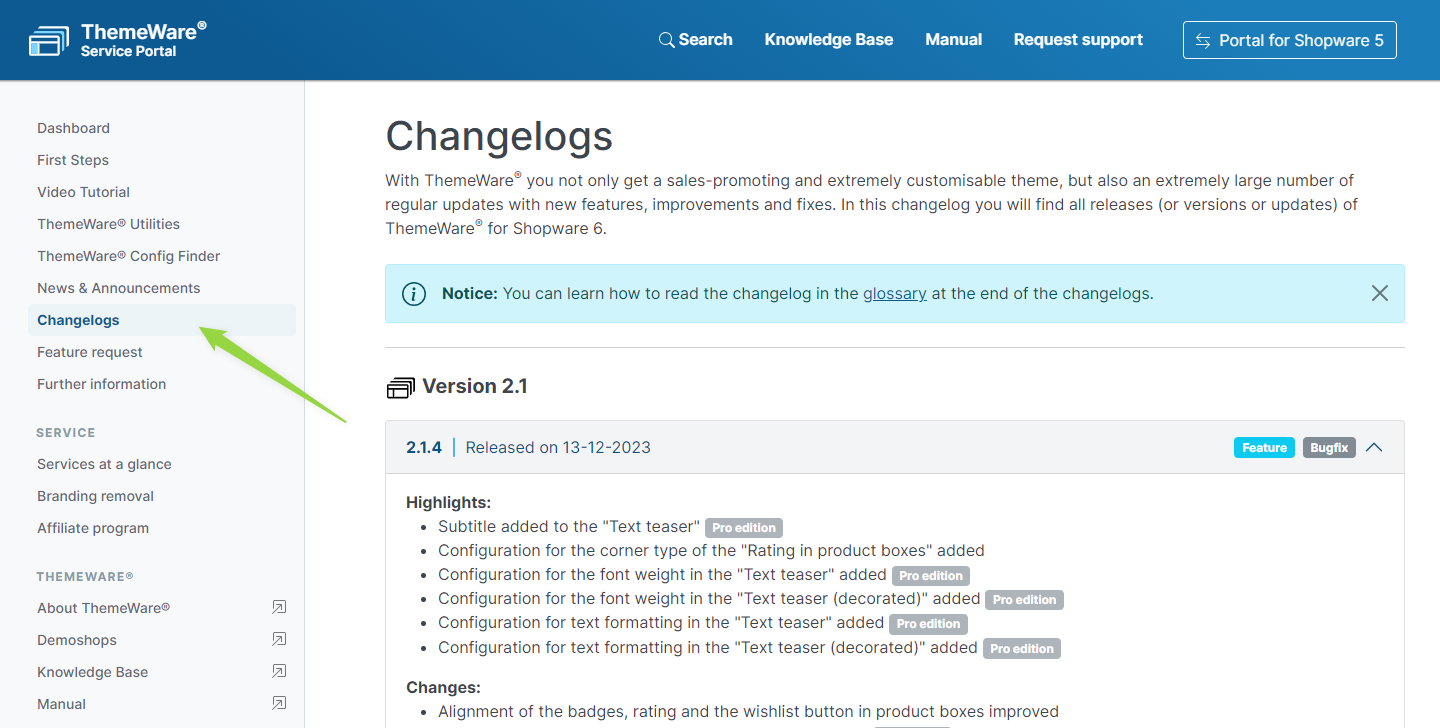The height and width of the screenshot is (728, 1440).
Task: Click "Rating in product boxes" corner type line
Action: click(x=711, y=550)
